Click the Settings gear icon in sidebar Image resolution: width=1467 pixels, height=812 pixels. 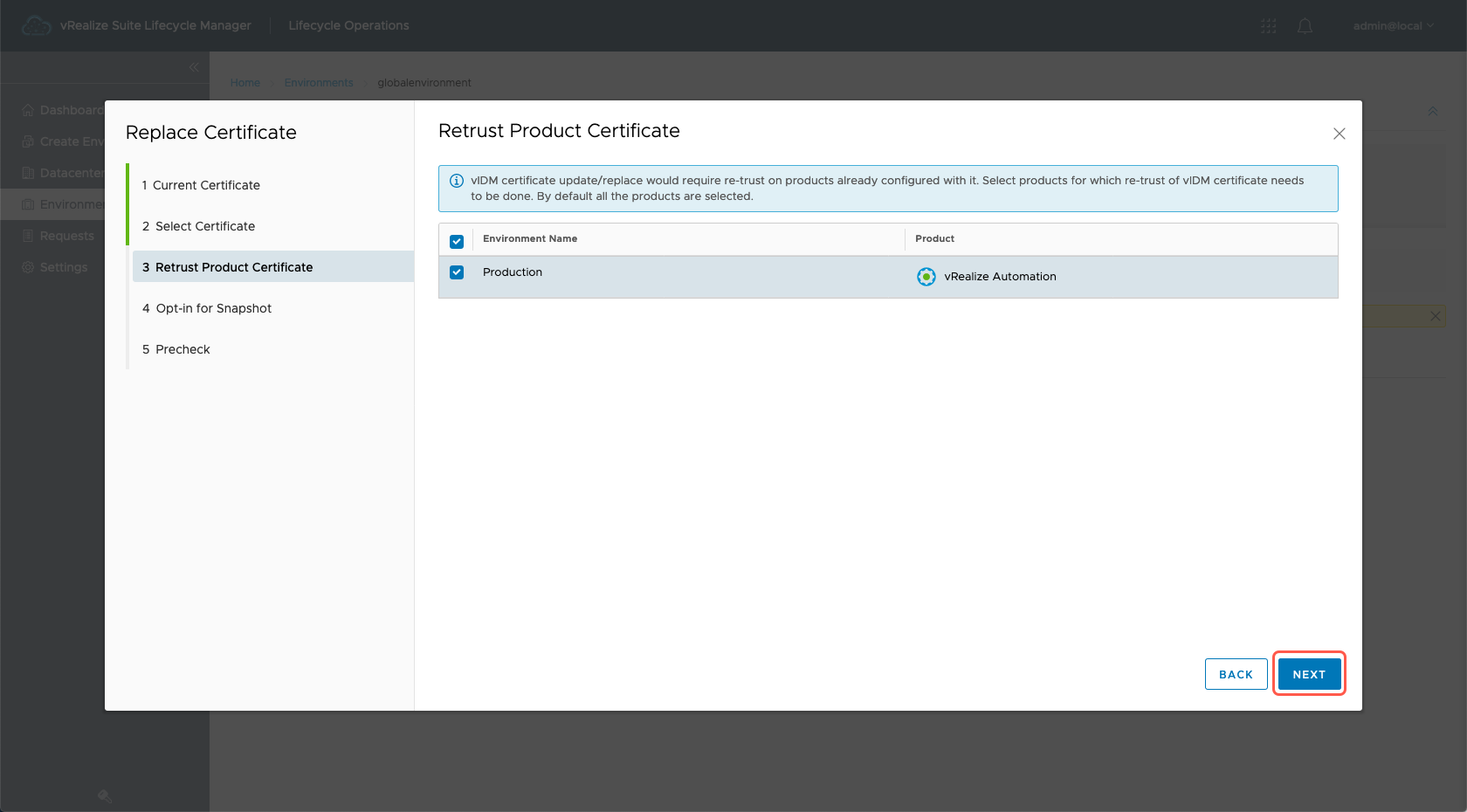coord(28,267)
